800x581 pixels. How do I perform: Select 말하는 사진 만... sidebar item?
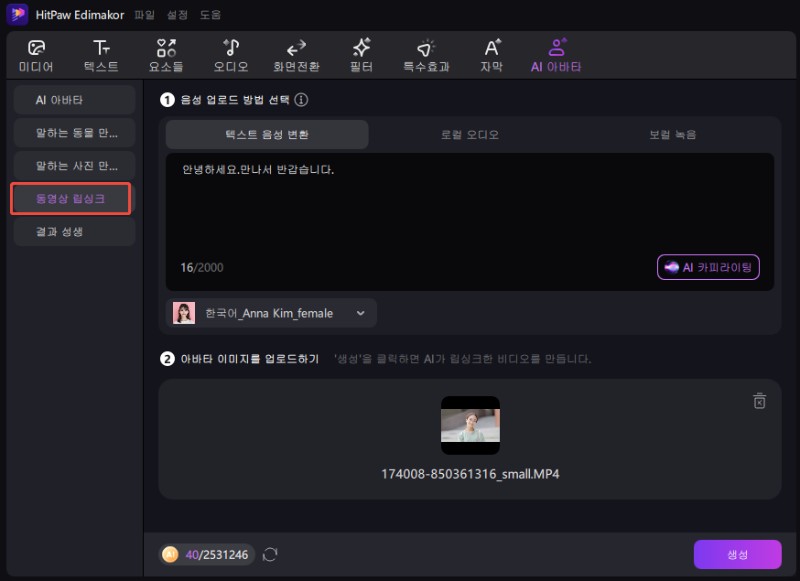[74, 166]
